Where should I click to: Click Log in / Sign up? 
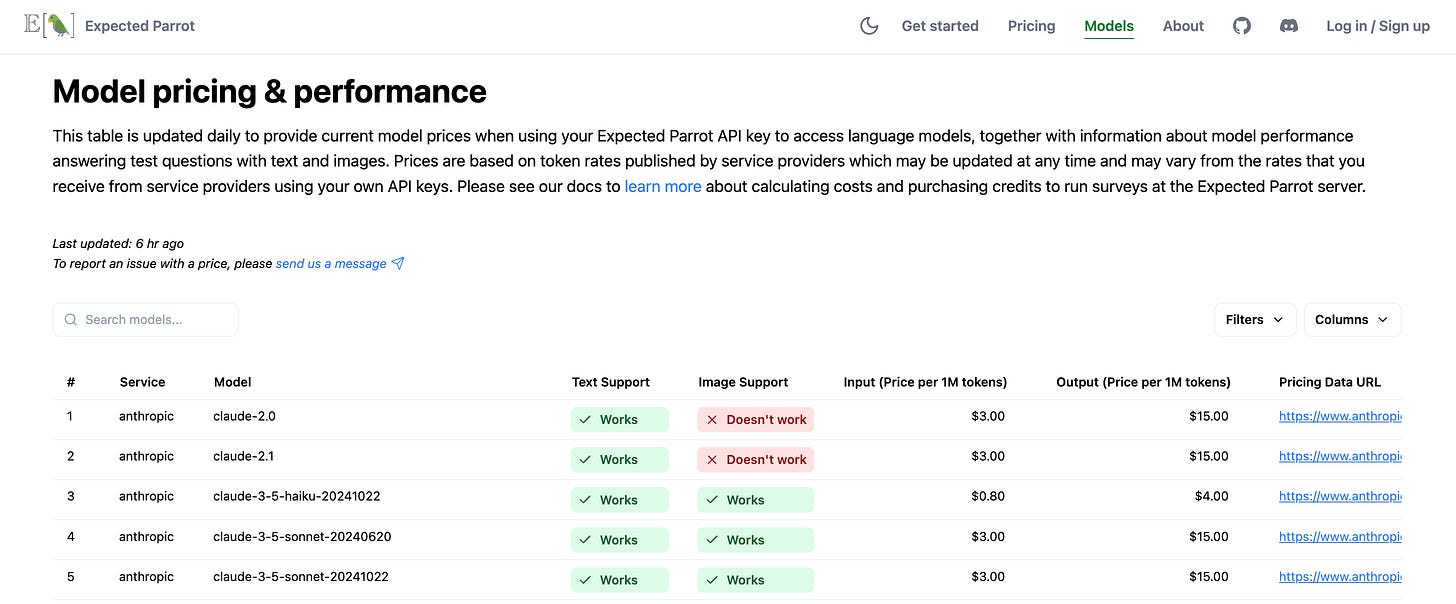coord(1377,26)
